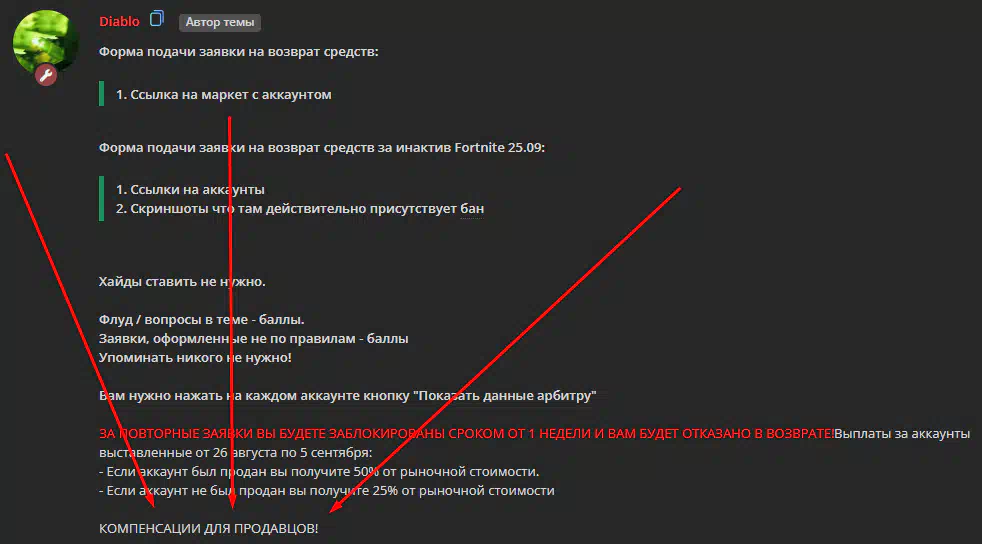Click the "Показать данные арбитру" sentence

tap(348, 396)
